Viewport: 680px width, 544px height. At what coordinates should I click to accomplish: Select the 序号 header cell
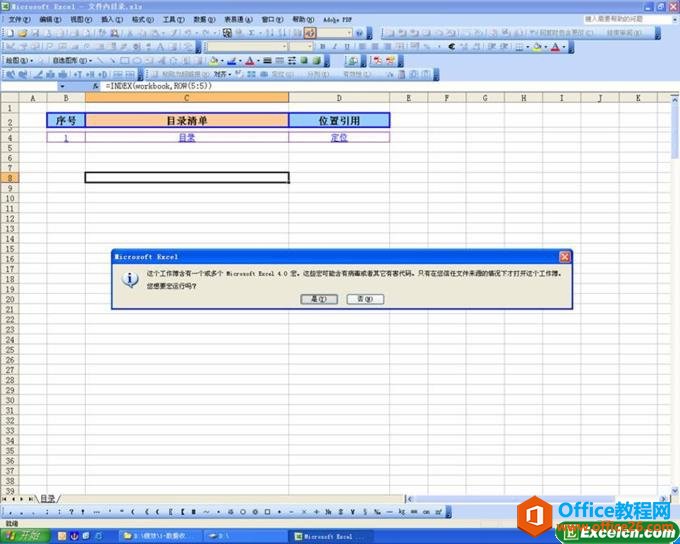66,120
